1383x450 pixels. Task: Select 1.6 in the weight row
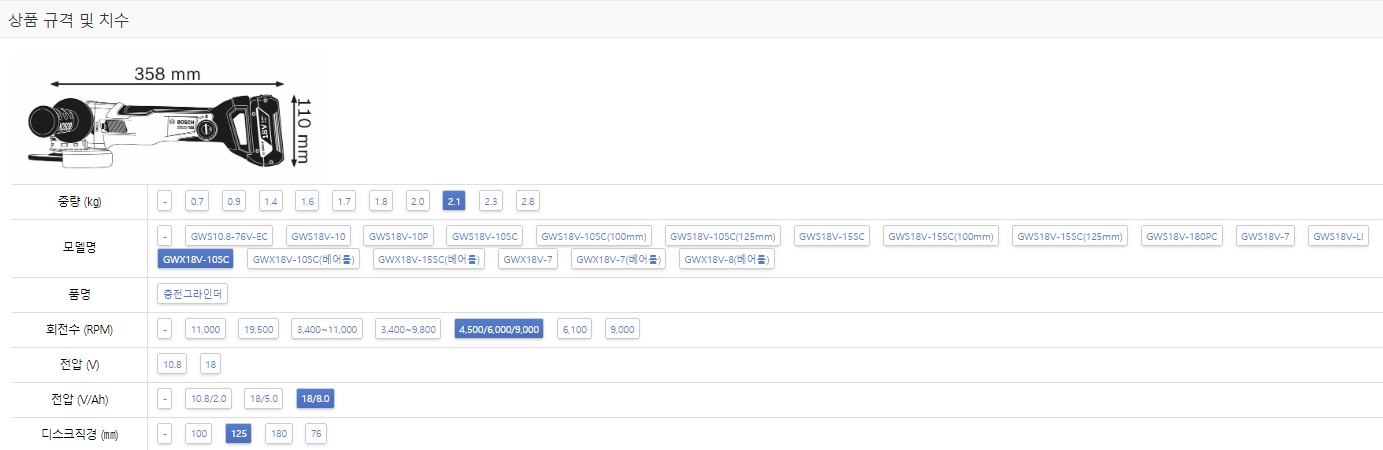[x=308, y=201]
